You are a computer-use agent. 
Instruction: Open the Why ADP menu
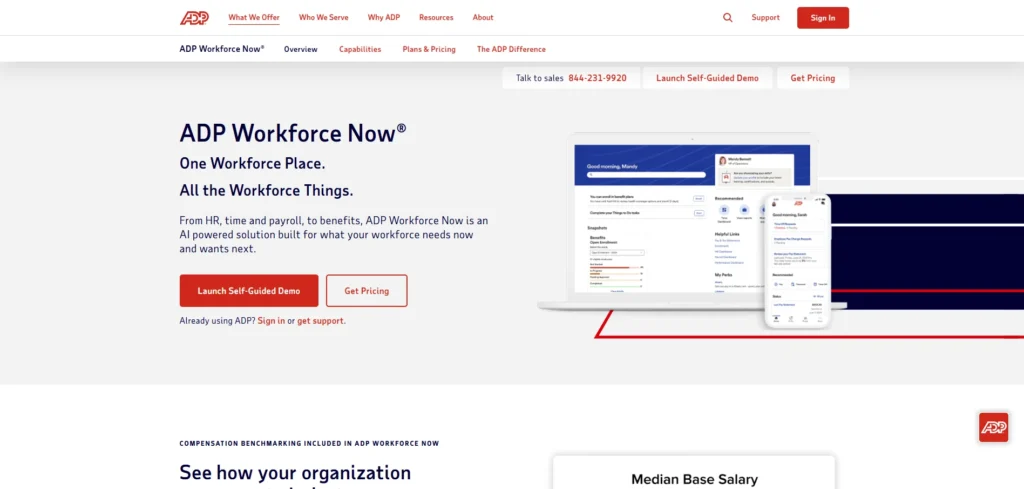pyautogui.click(x=384, y=18)
